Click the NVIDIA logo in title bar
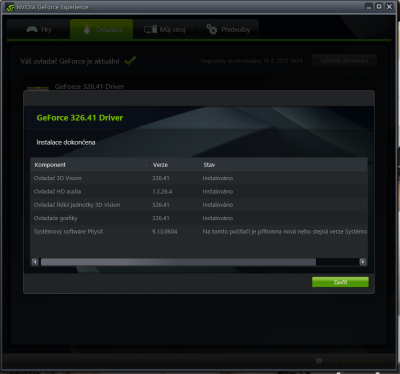Screen dimensions: 400x374 pyautogui.click(x=9, y=7)
